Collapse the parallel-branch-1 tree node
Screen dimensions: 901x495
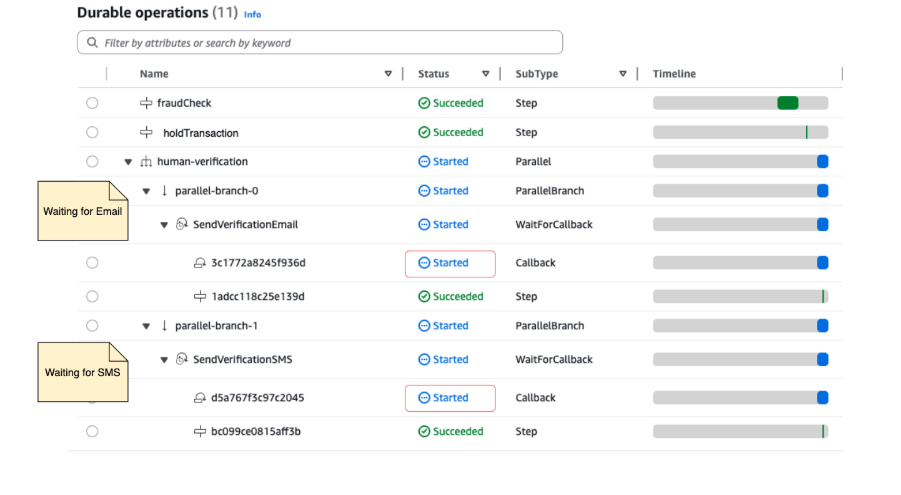click(146, 326)
